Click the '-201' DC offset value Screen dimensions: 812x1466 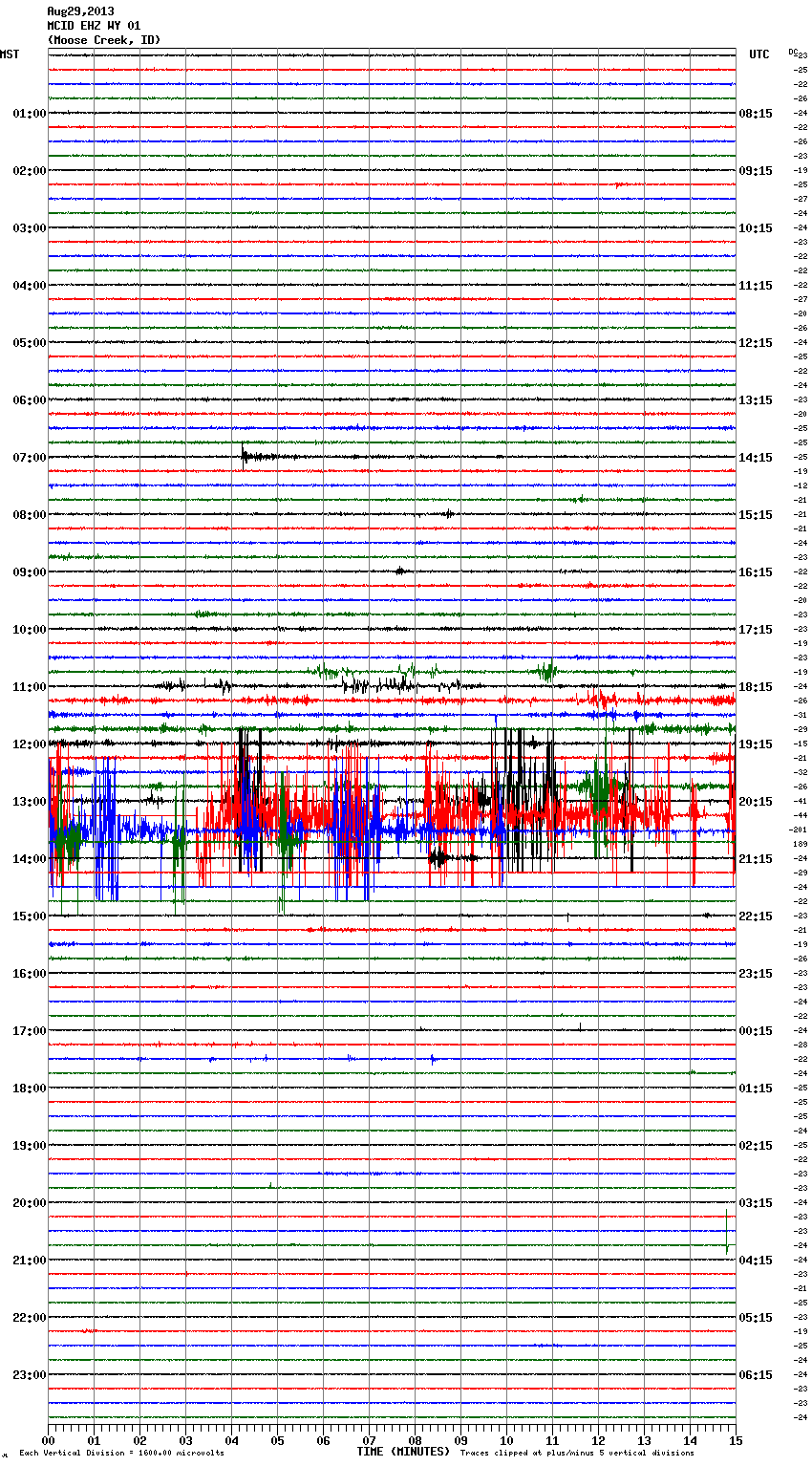tap(800, 830)
